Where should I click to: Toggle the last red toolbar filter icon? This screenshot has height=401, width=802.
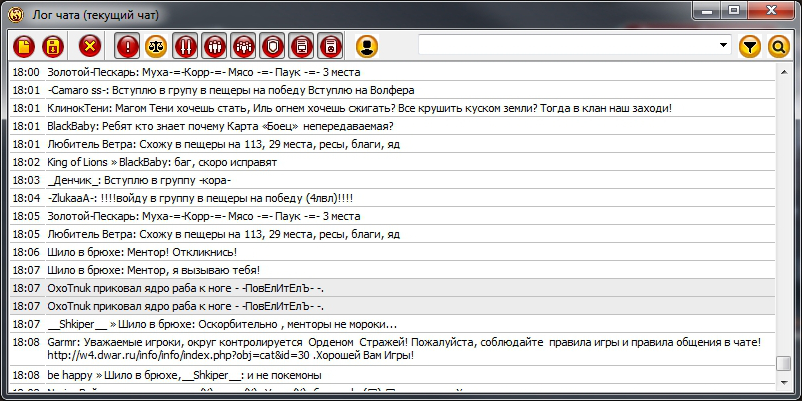click(331, 46)
